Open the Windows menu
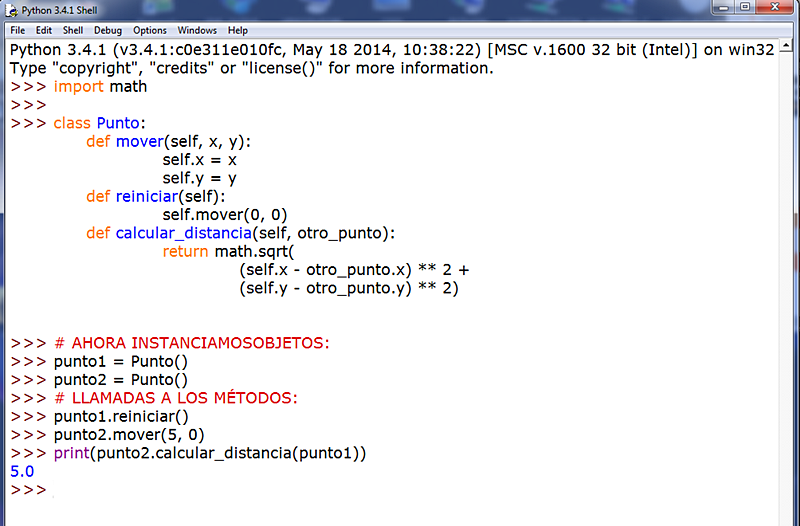Image resolution: width=800 pixels, height=526 pixels. pyautogui.click(x=197, y=31)
